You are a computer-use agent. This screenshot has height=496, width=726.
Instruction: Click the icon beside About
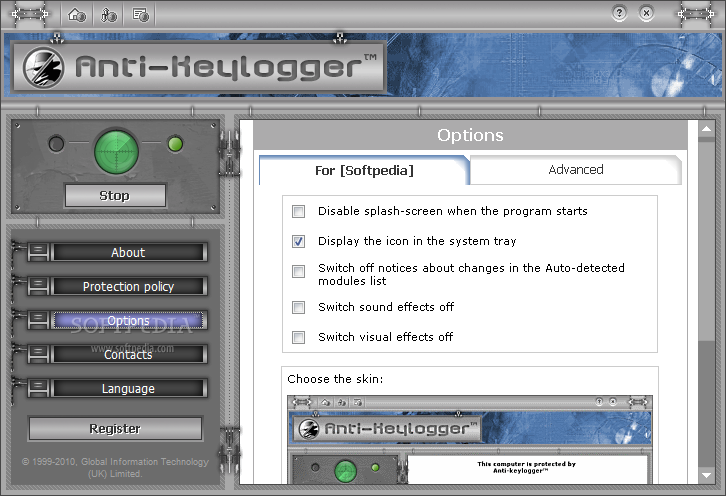[x=38, y=252]
